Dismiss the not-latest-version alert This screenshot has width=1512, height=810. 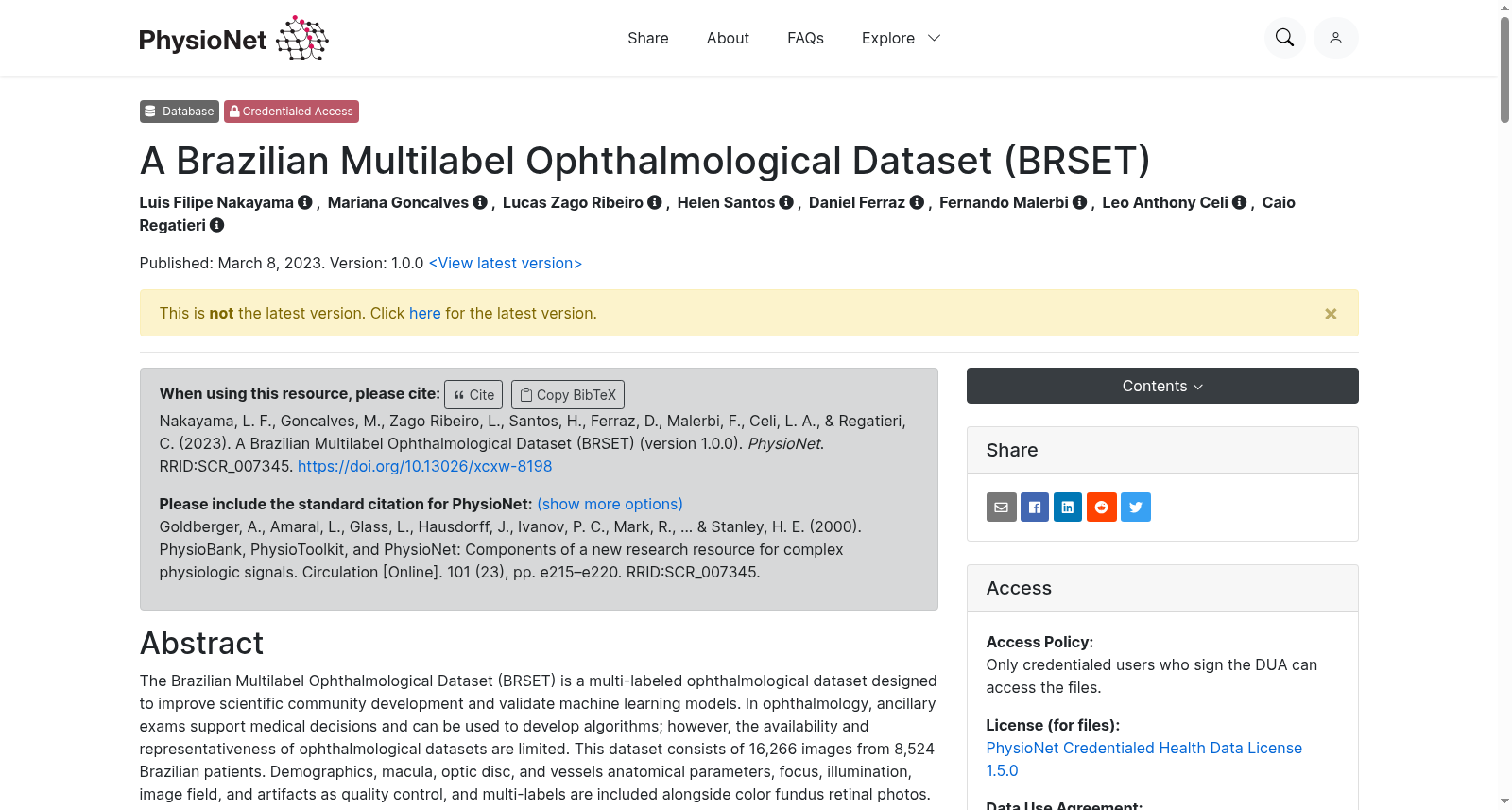(x=1331, y=314)
